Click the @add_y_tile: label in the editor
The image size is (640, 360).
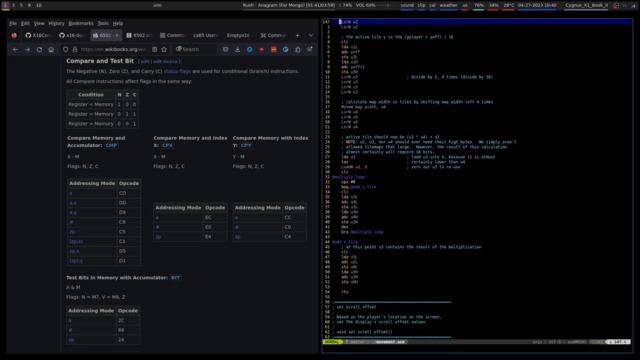(345, 242)
